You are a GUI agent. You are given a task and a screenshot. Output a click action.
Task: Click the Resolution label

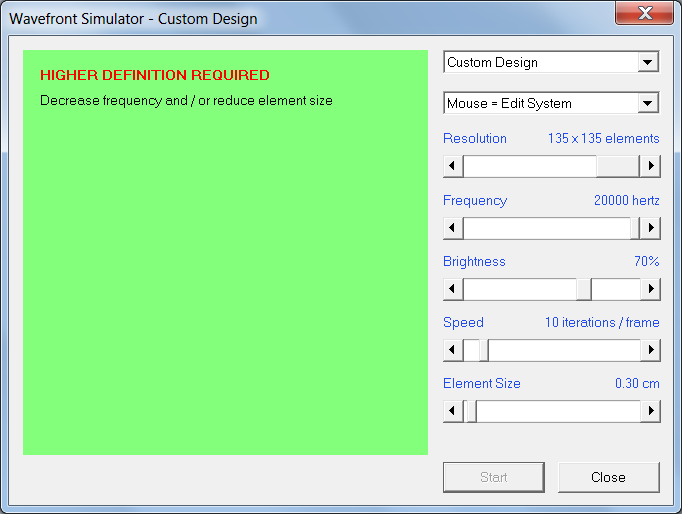click(x=475, y=138)
